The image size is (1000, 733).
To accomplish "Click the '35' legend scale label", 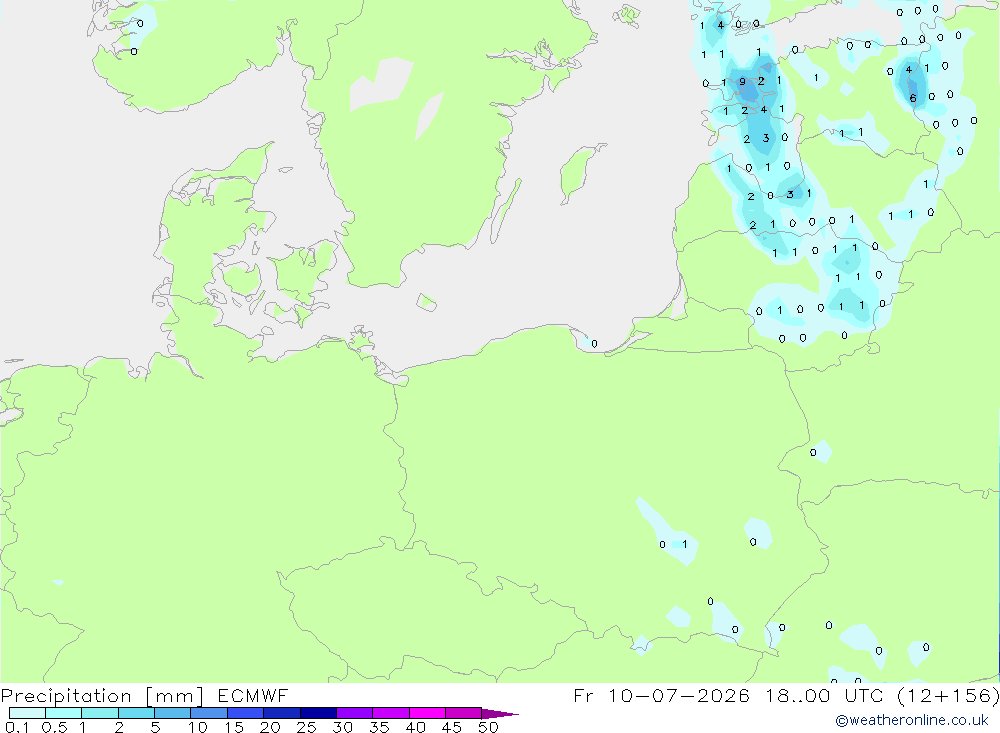I will click(379, 727).
